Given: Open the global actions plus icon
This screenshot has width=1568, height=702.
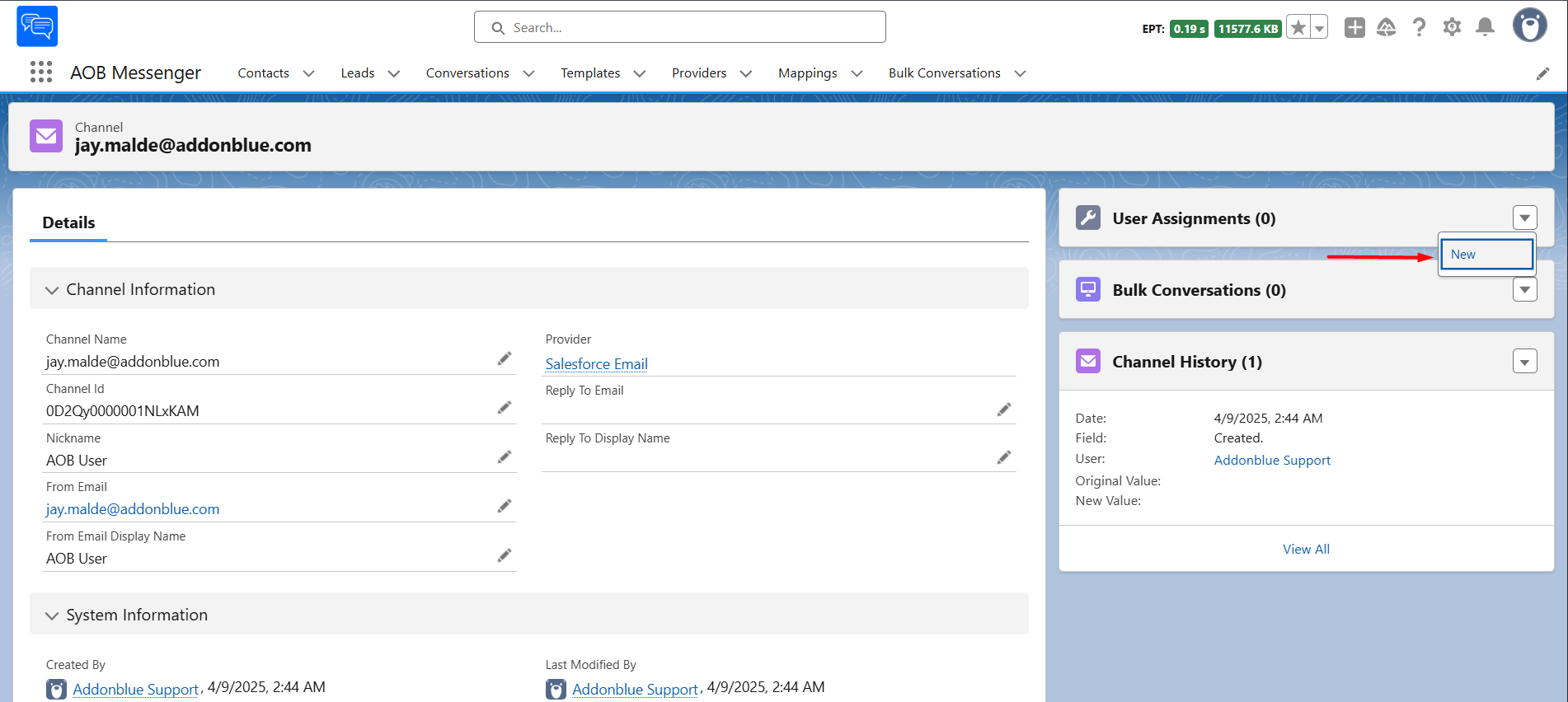Looking at the screenshot, I should [x=1354, y=28].
